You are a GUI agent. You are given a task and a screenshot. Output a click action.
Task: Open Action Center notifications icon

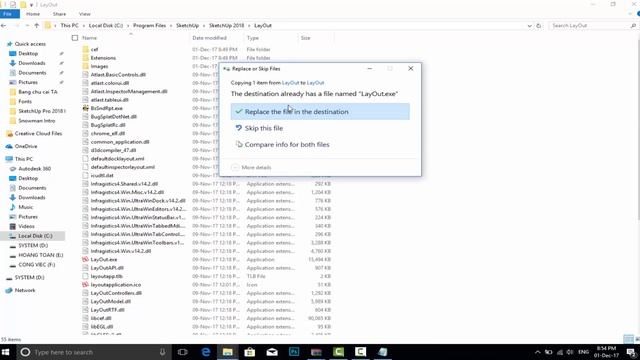631,352
